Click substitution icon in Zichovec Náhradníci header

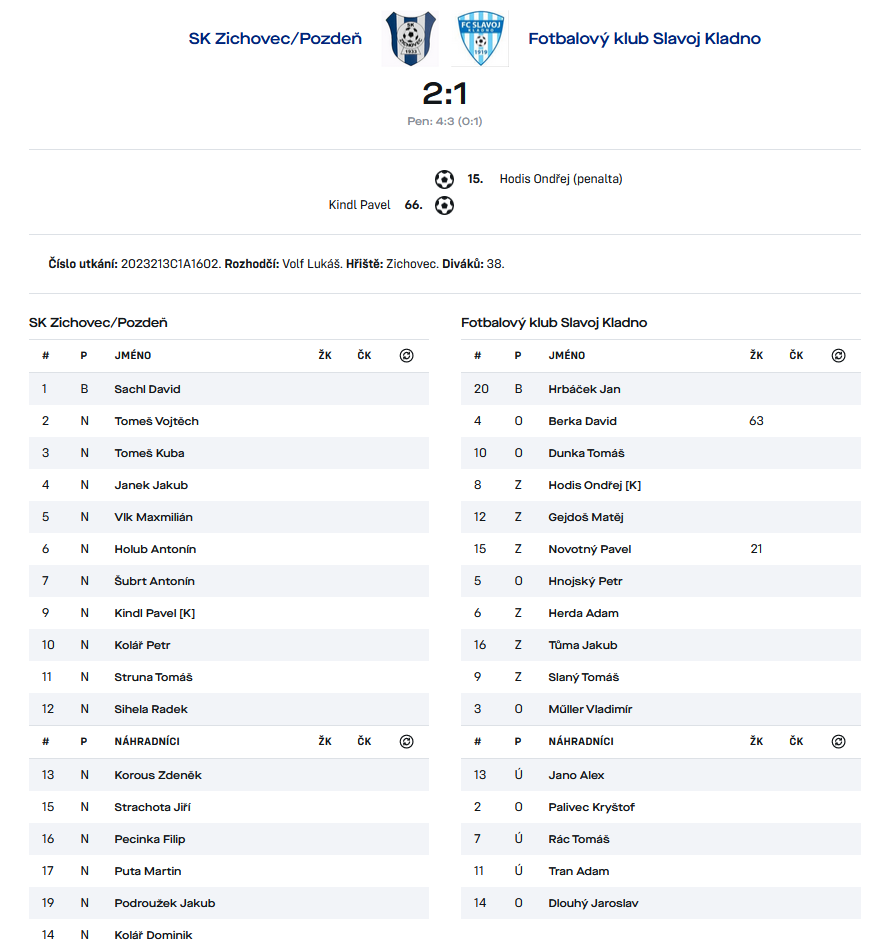click(x=406, y=742)
